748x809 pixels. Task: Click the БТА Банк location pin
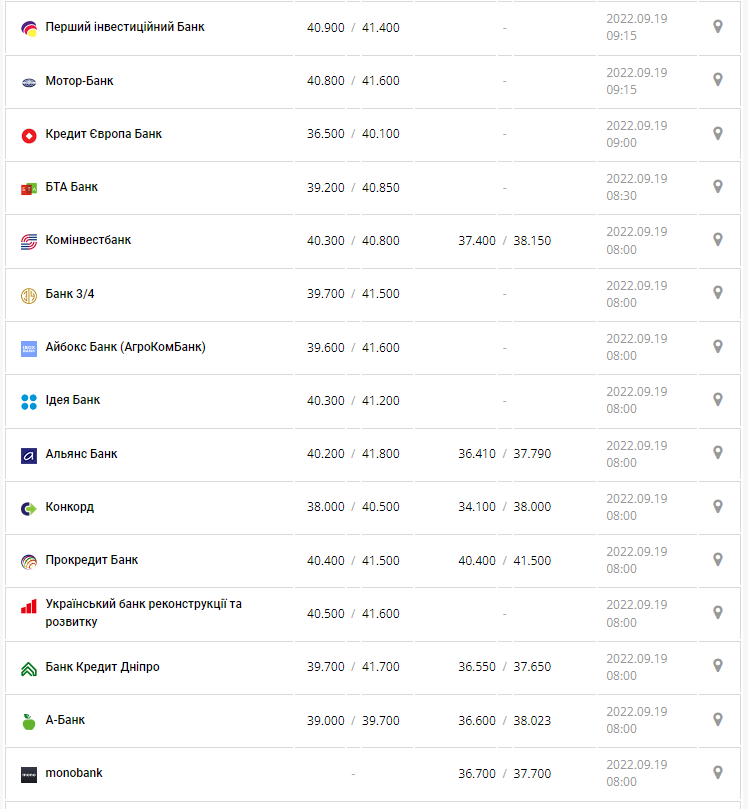click(x=717, y=186)
